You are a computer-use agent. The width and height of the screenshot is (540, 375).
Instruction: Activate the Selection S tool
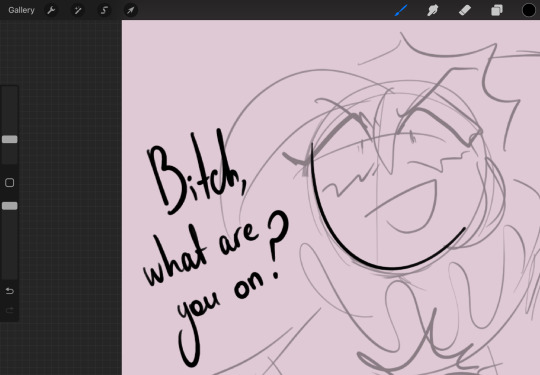coord(104,10)
